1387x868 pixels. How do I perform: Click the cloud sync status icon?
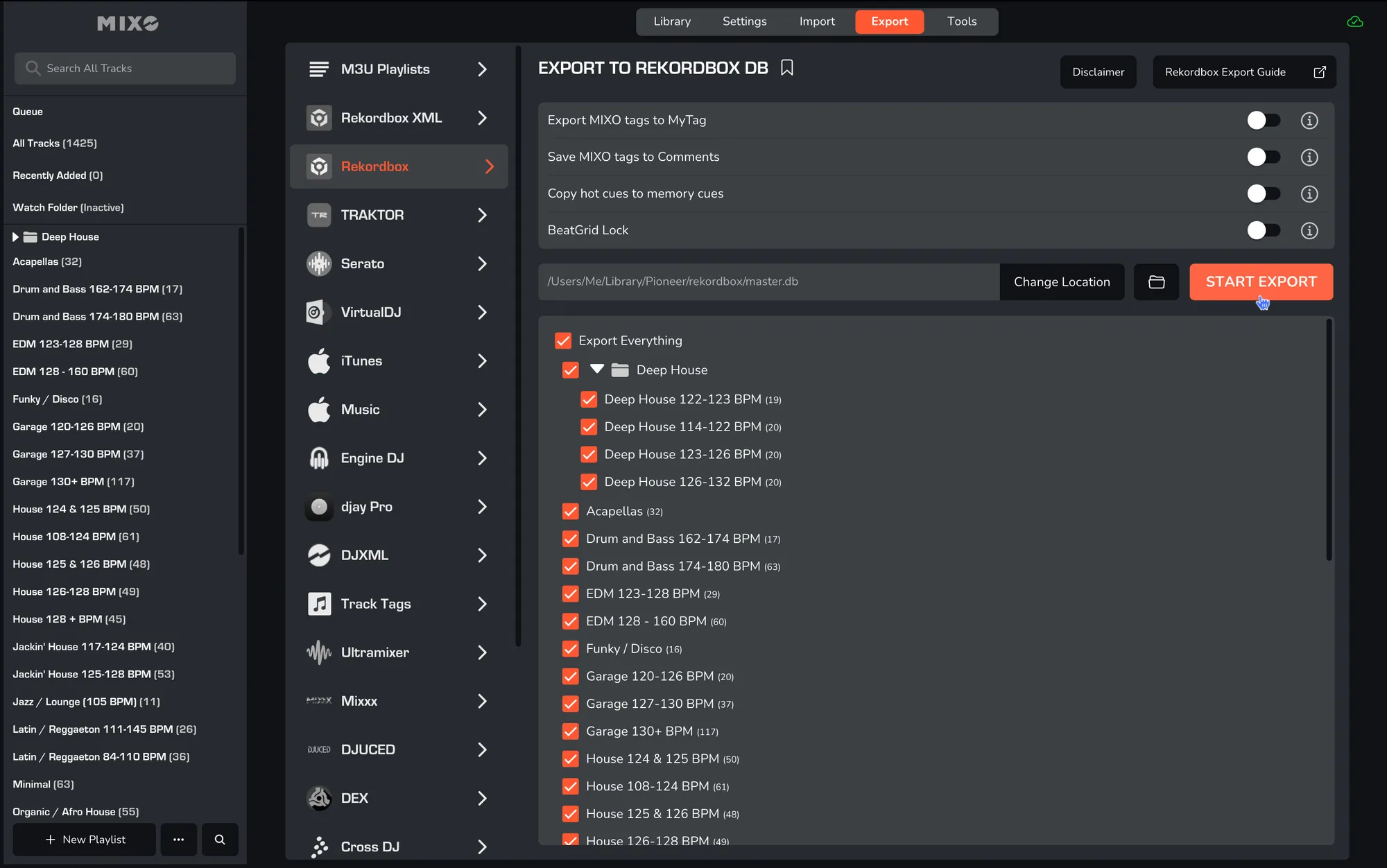coord(1354,22)
